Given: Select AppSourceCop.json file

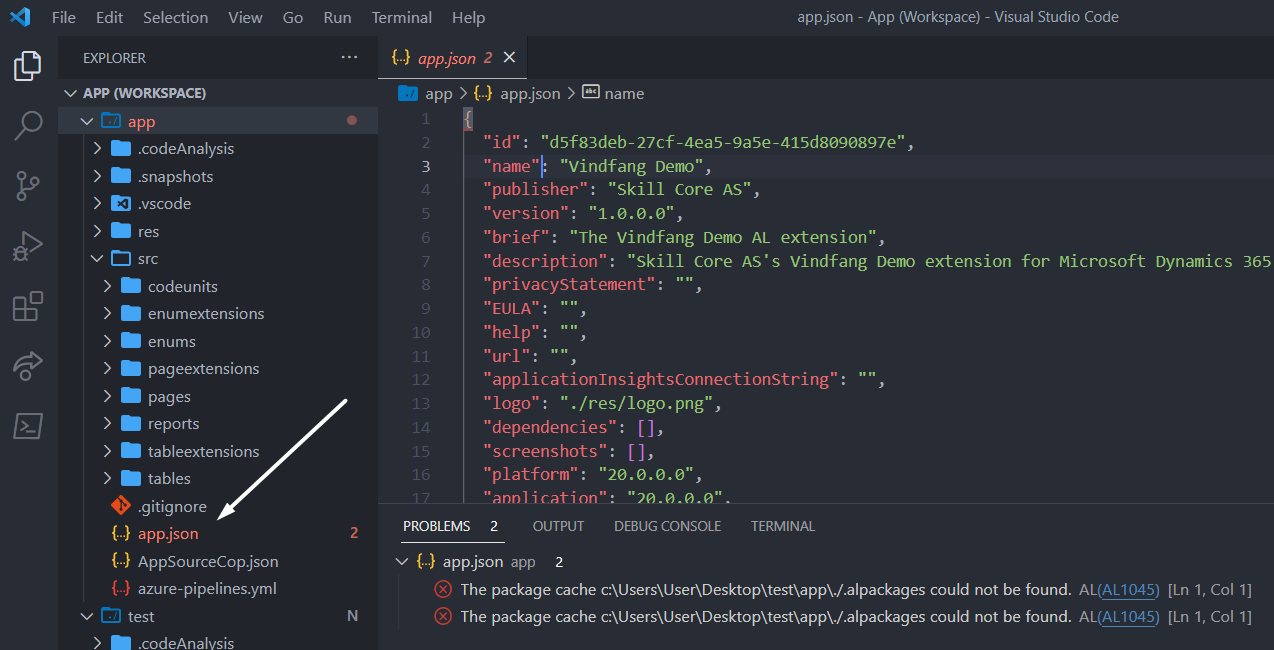Looking at the screenshot, I should pos(208,561).
